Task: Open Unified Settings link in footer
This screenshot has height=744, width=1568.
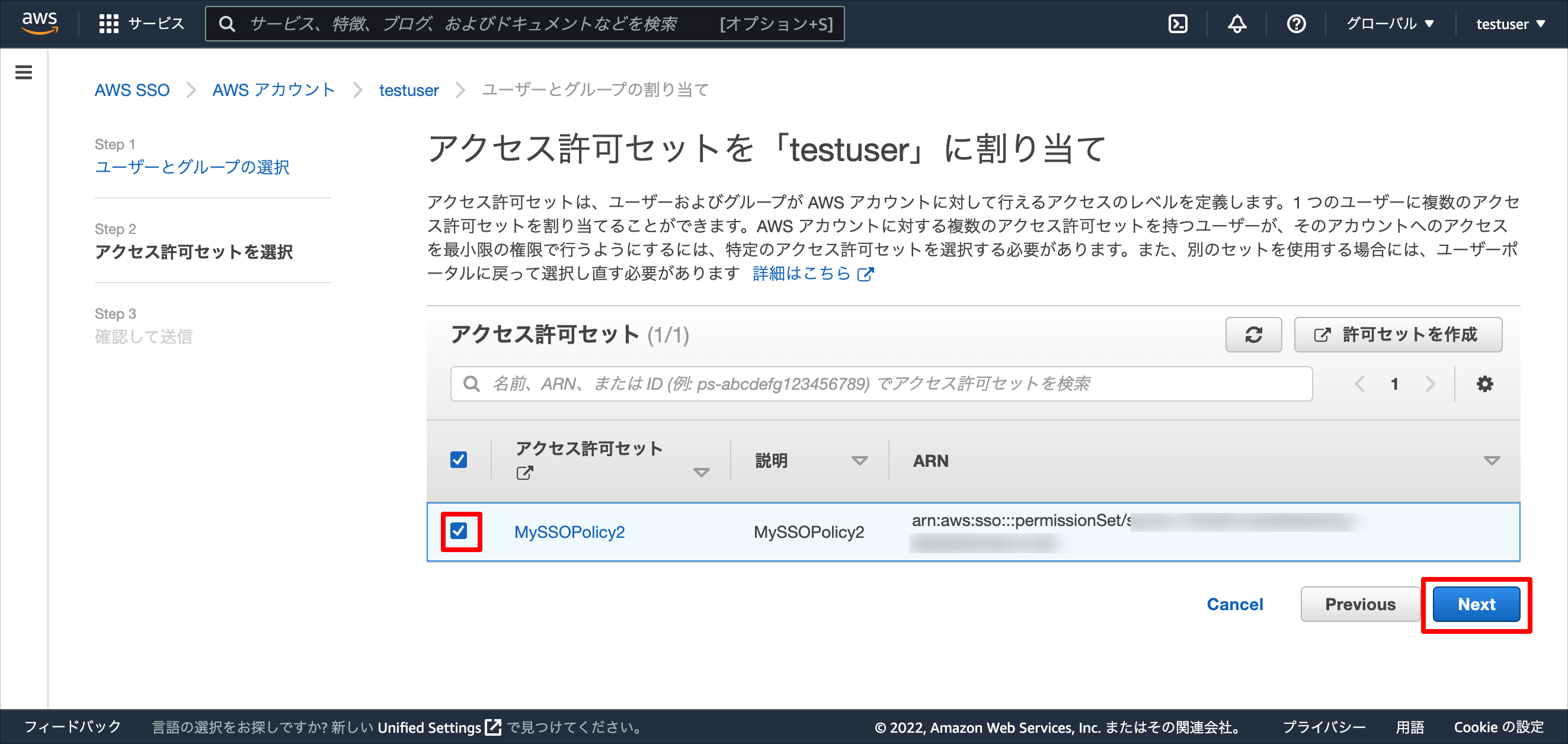Action: 439,727
